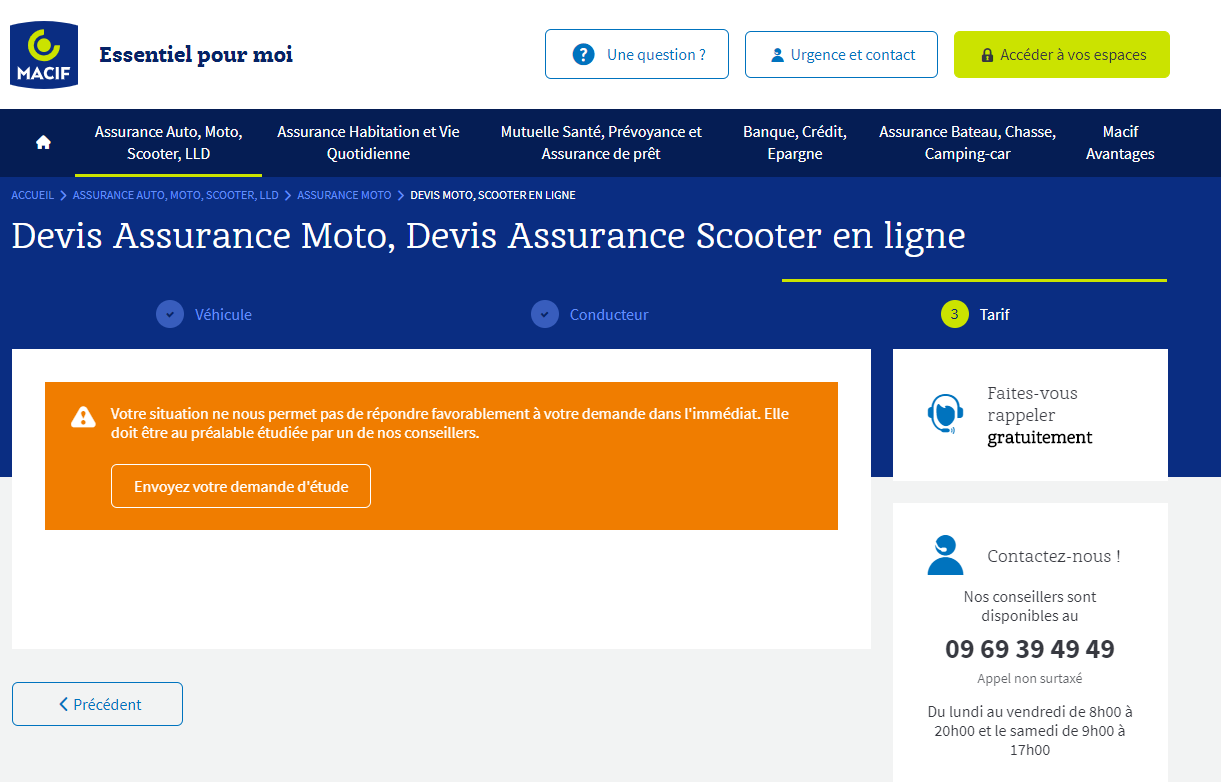
Task: Open the Une question ? help button
Action: click(x=637, y=54)
